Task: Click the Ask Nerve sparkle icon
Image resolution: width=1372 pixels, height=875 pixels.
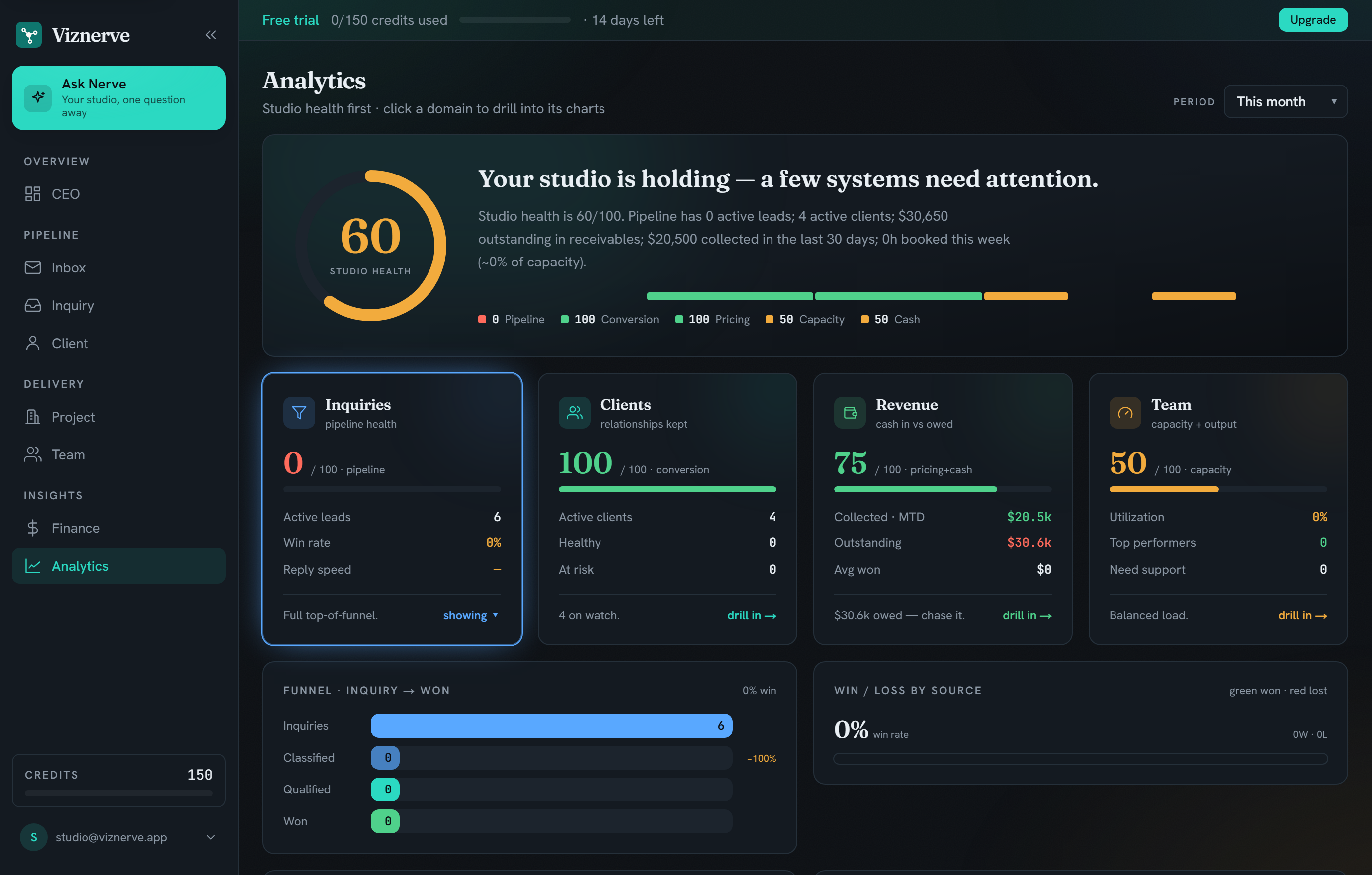Action: (x=38, y=97)
